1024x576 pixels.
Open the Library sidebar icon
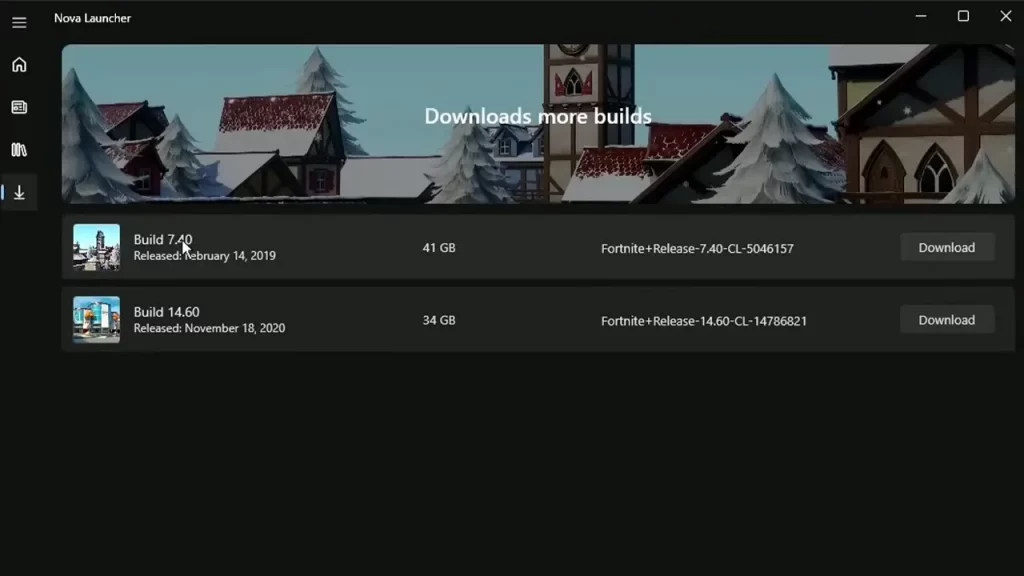tap(19, 150)
